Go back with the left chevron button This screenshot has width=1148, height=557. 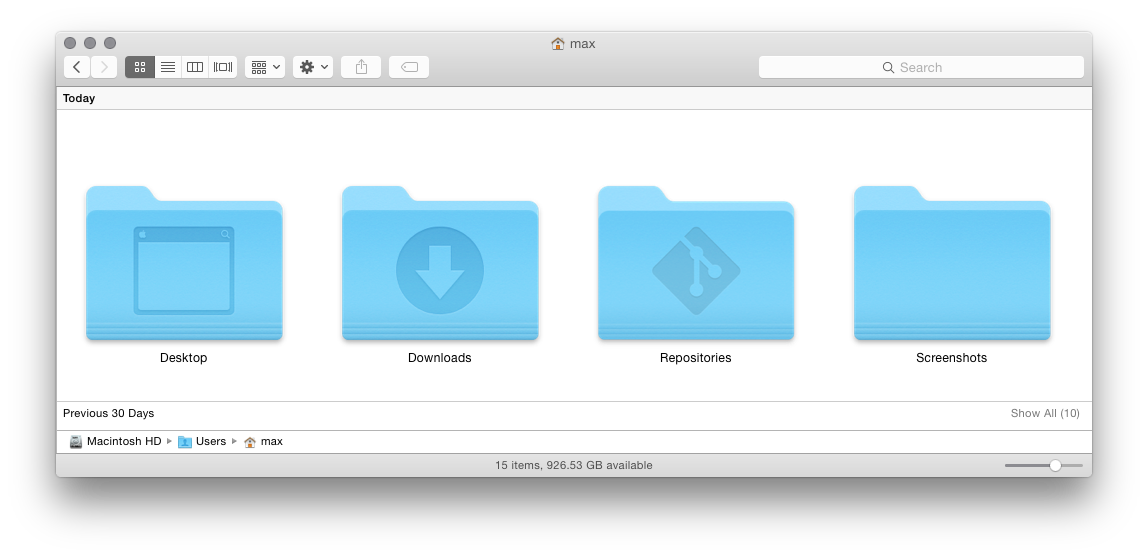pos(77,67)
